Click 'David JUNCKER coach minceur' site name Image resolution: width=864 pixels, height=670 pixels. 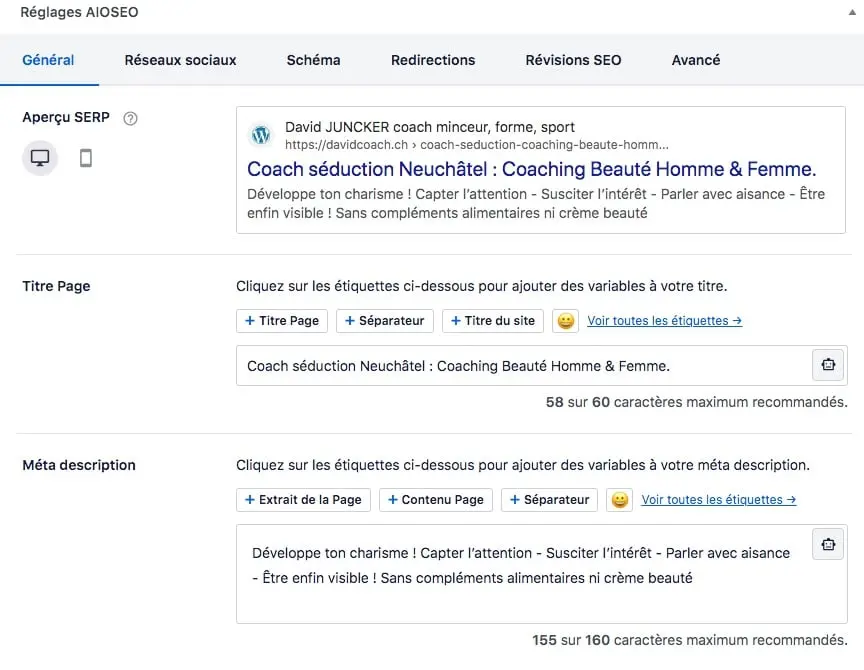pyautogui.click(x=430, y=127)
